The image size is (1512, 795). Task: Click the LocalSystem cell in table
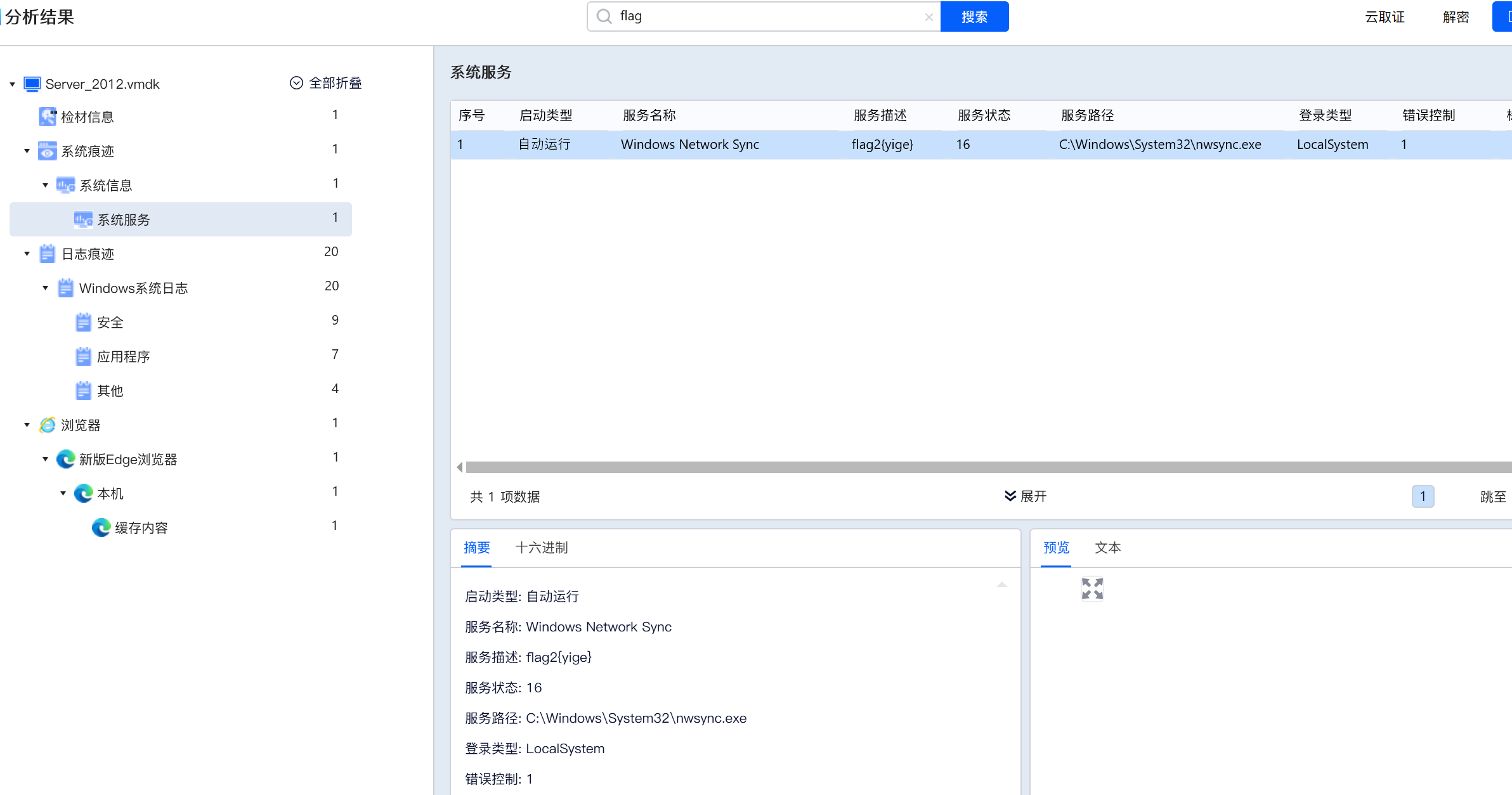tap(1333, 145)
